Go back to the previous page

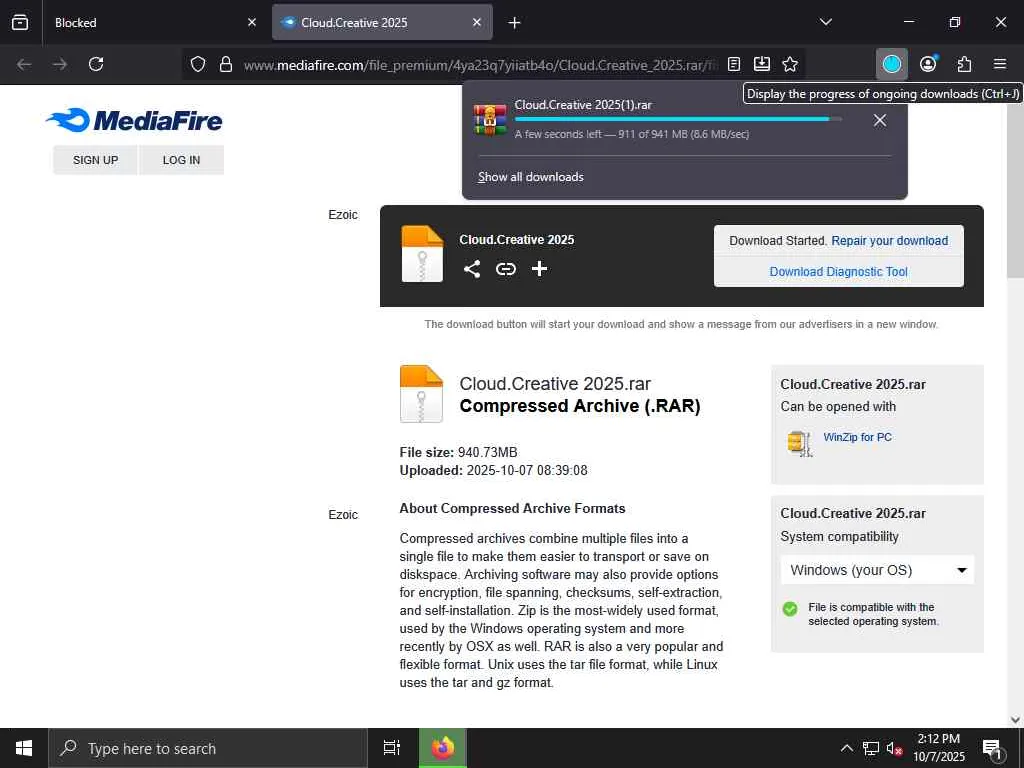pyautogui.click(x=24, y=64)
